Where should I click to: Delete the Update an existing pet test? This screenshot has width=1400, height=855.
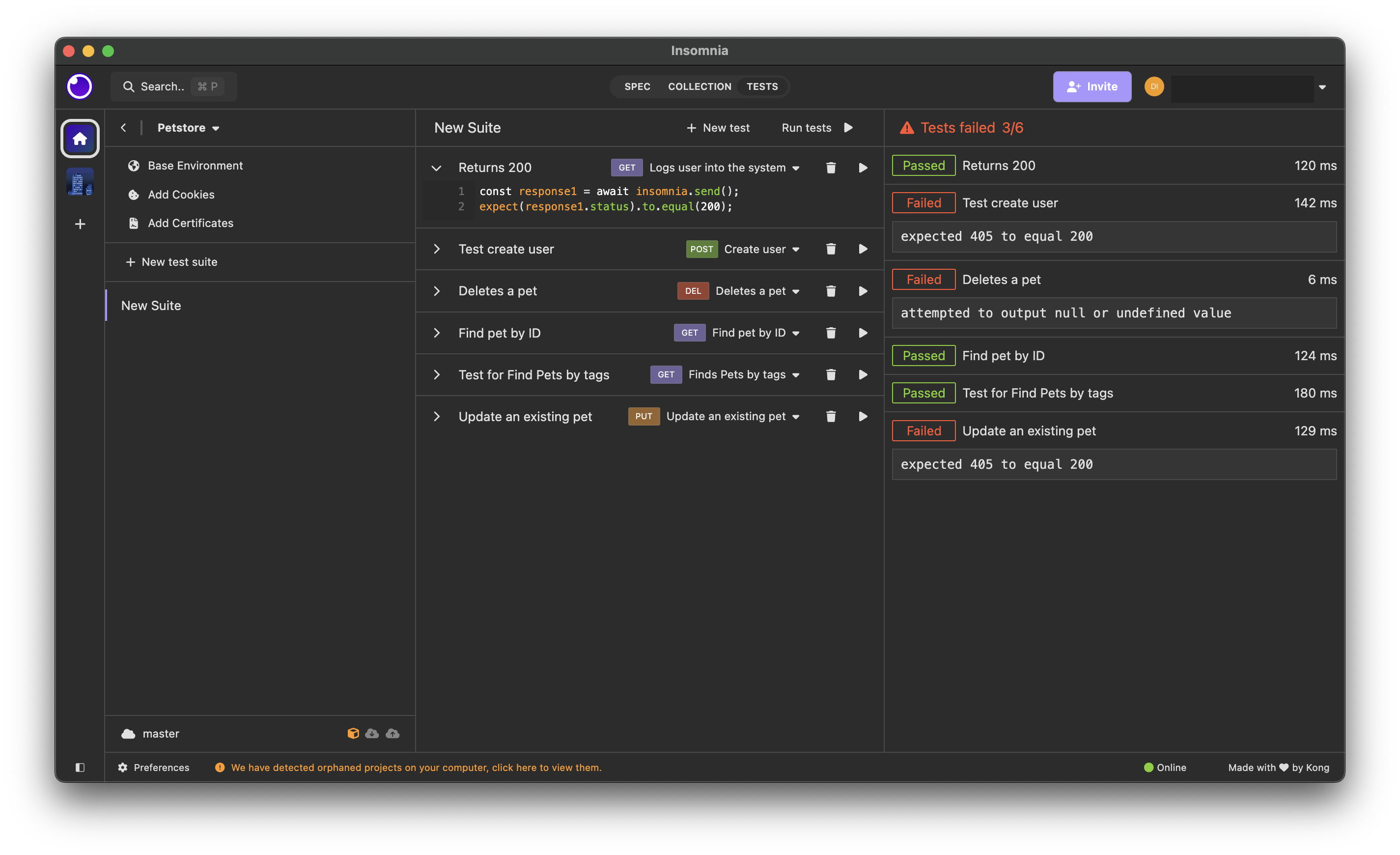(831, 416)
